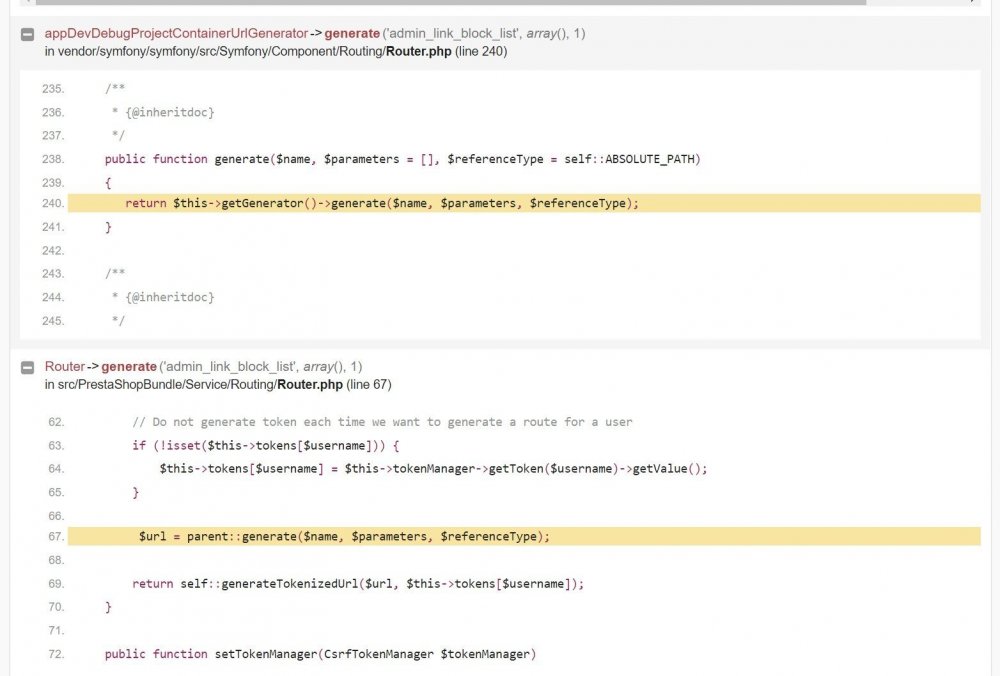This screenshot has width=1000, height=676.
Task: Click highlighted line 240 return statement
Action: tap(381, 203)
